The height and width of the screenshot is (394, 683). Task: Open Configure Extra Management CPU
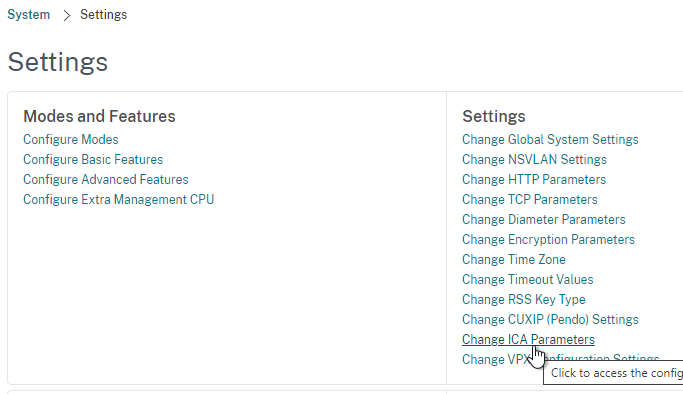(118, 199)
